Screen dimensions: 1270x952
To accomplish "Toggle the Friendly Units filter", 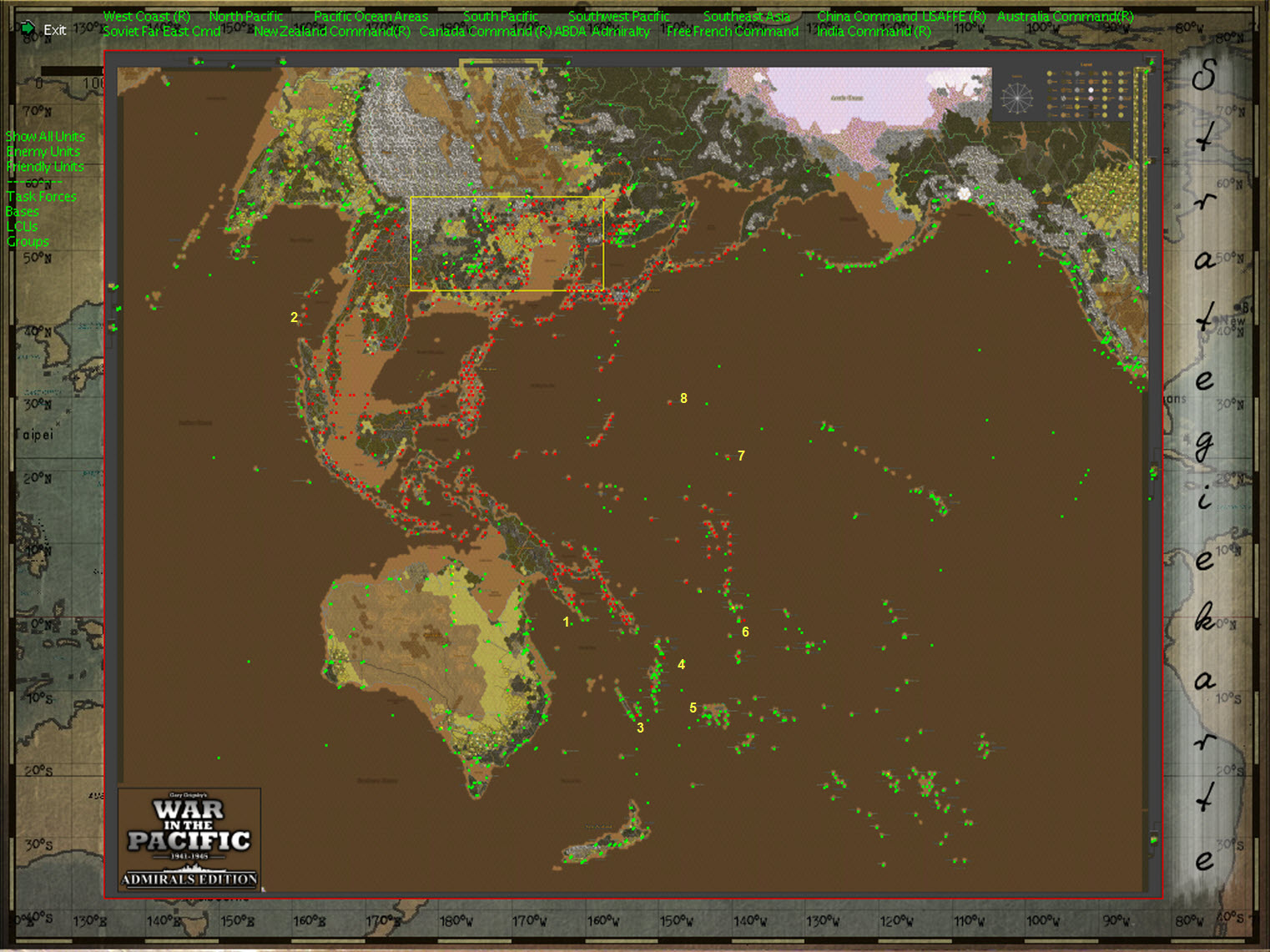I will tap(45, 166).
